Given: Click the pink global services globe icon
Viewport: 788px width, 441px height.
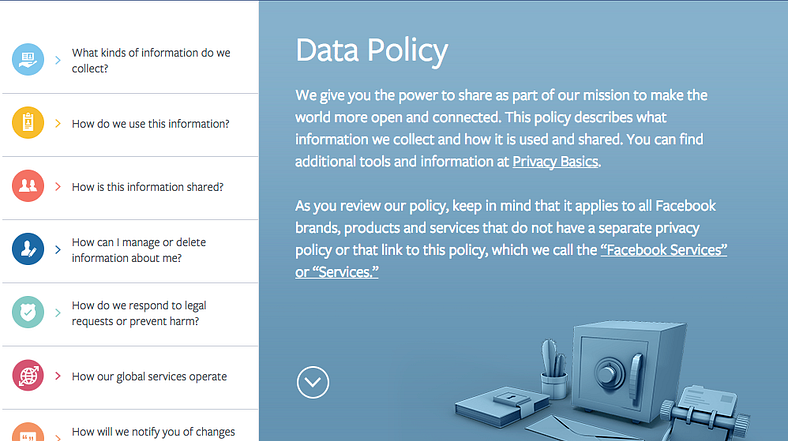Looking at the screenshot, I should tap(28, 376).
